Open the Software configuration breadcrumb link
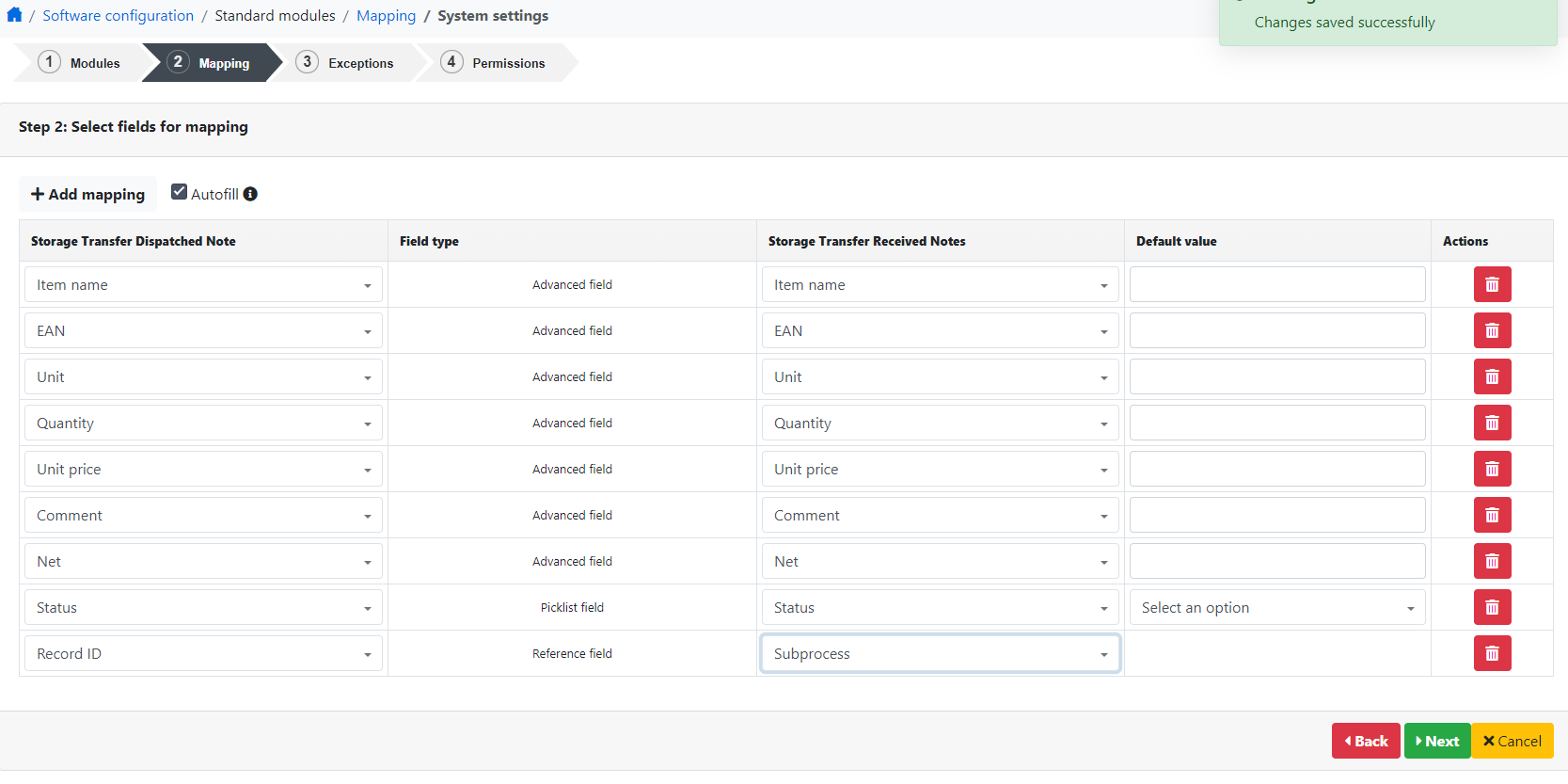 [118, 16]
